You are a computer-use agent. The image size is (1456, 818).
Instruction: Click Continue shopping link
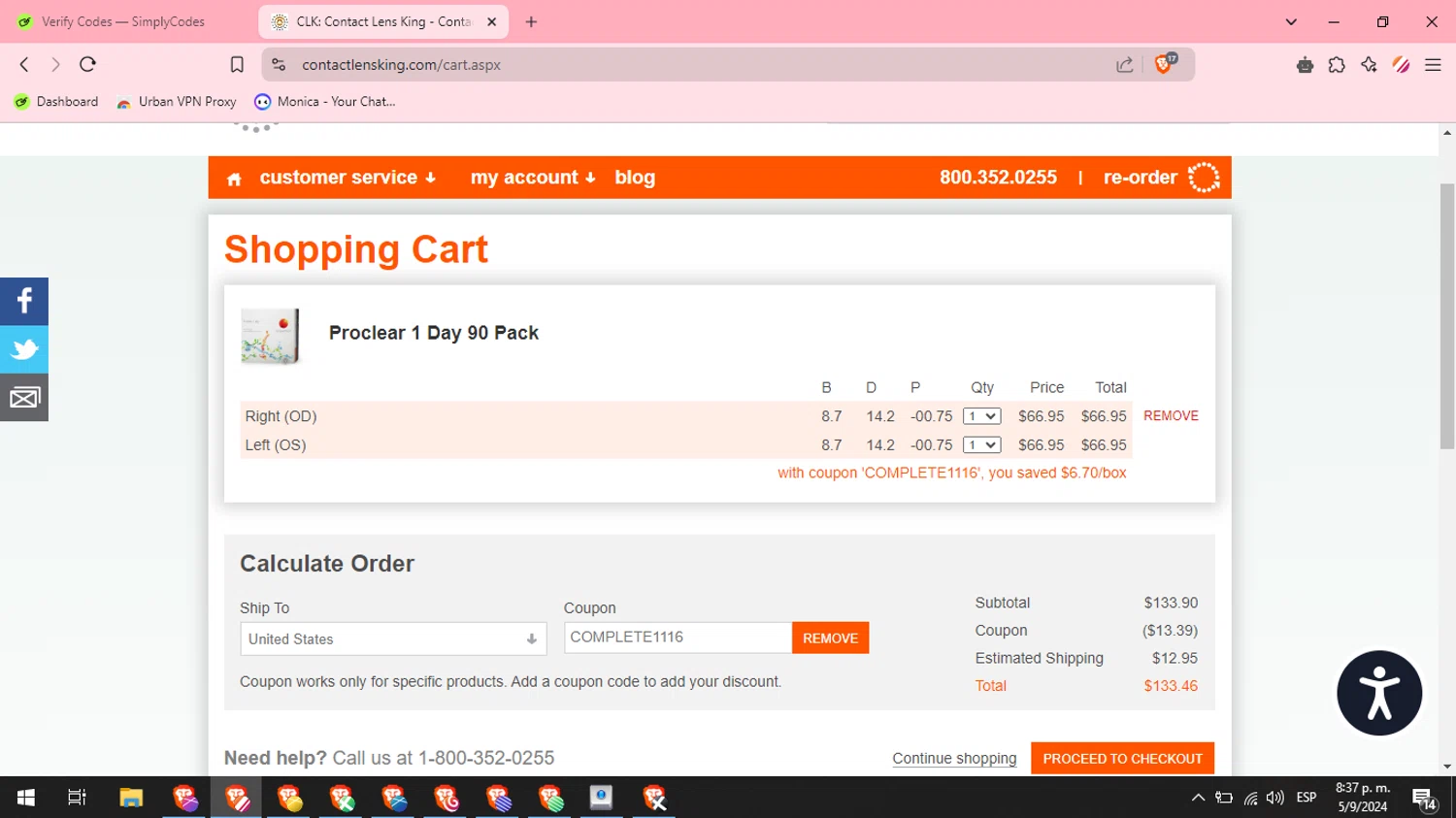954,759
